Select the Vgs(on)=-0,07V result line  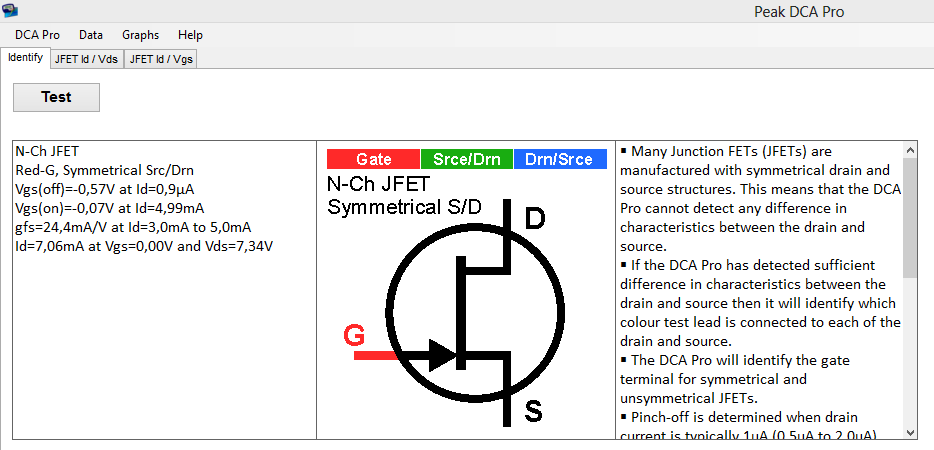[111, 209]
